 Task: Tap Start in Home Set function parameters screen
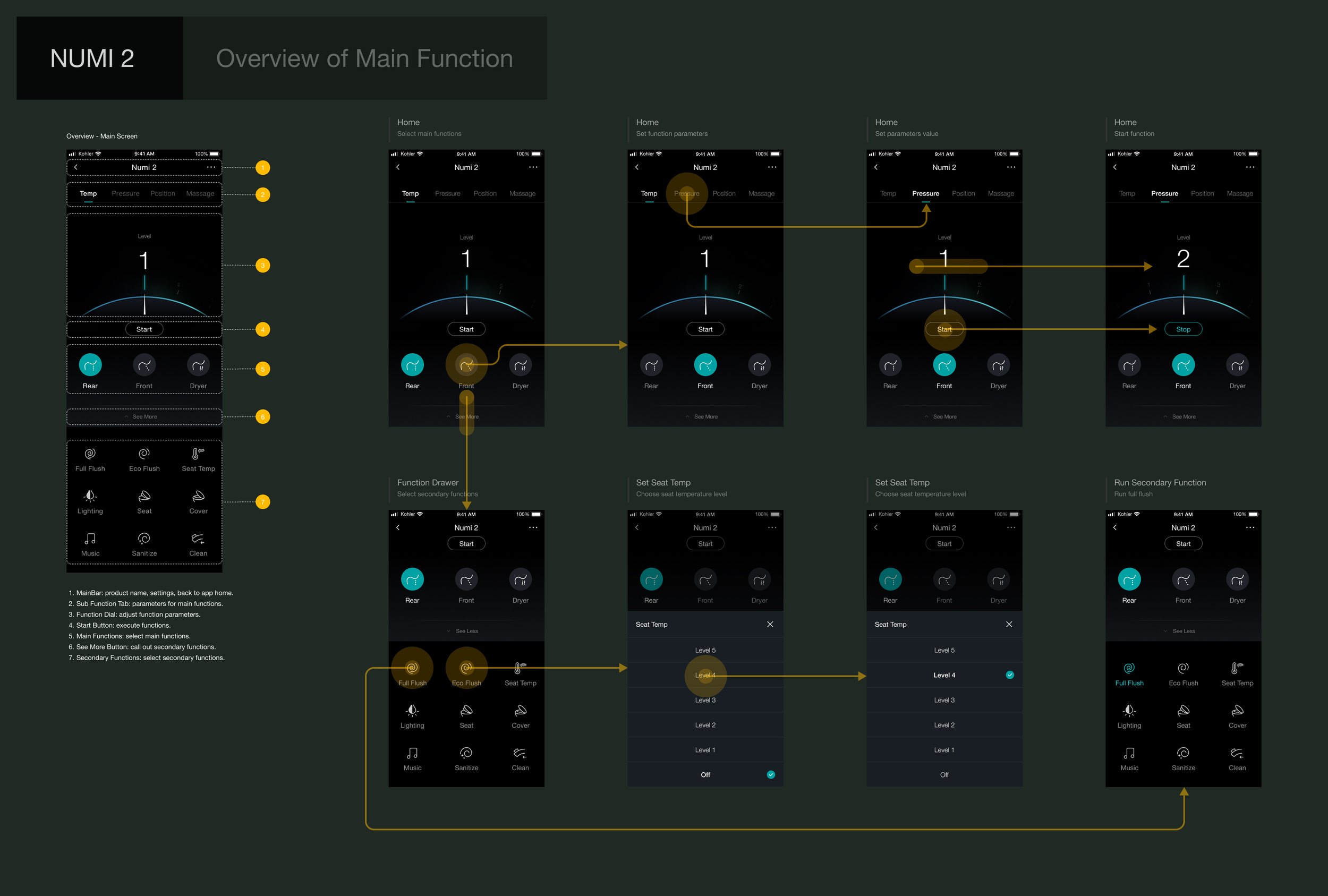pos(705,329)
